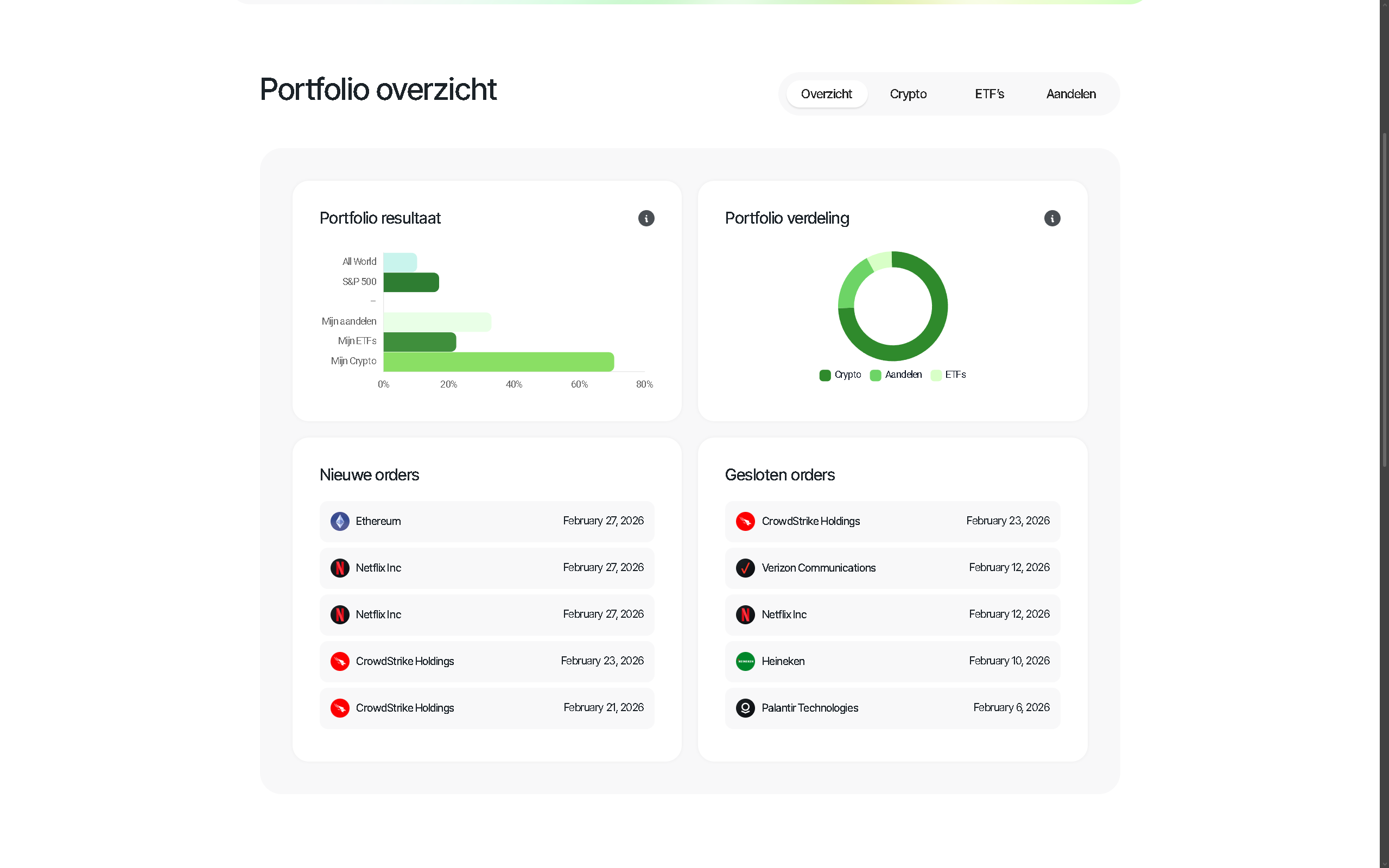Switch to the Crypto tab
This screenshot has width=1389, height=868.
[908, 94]
